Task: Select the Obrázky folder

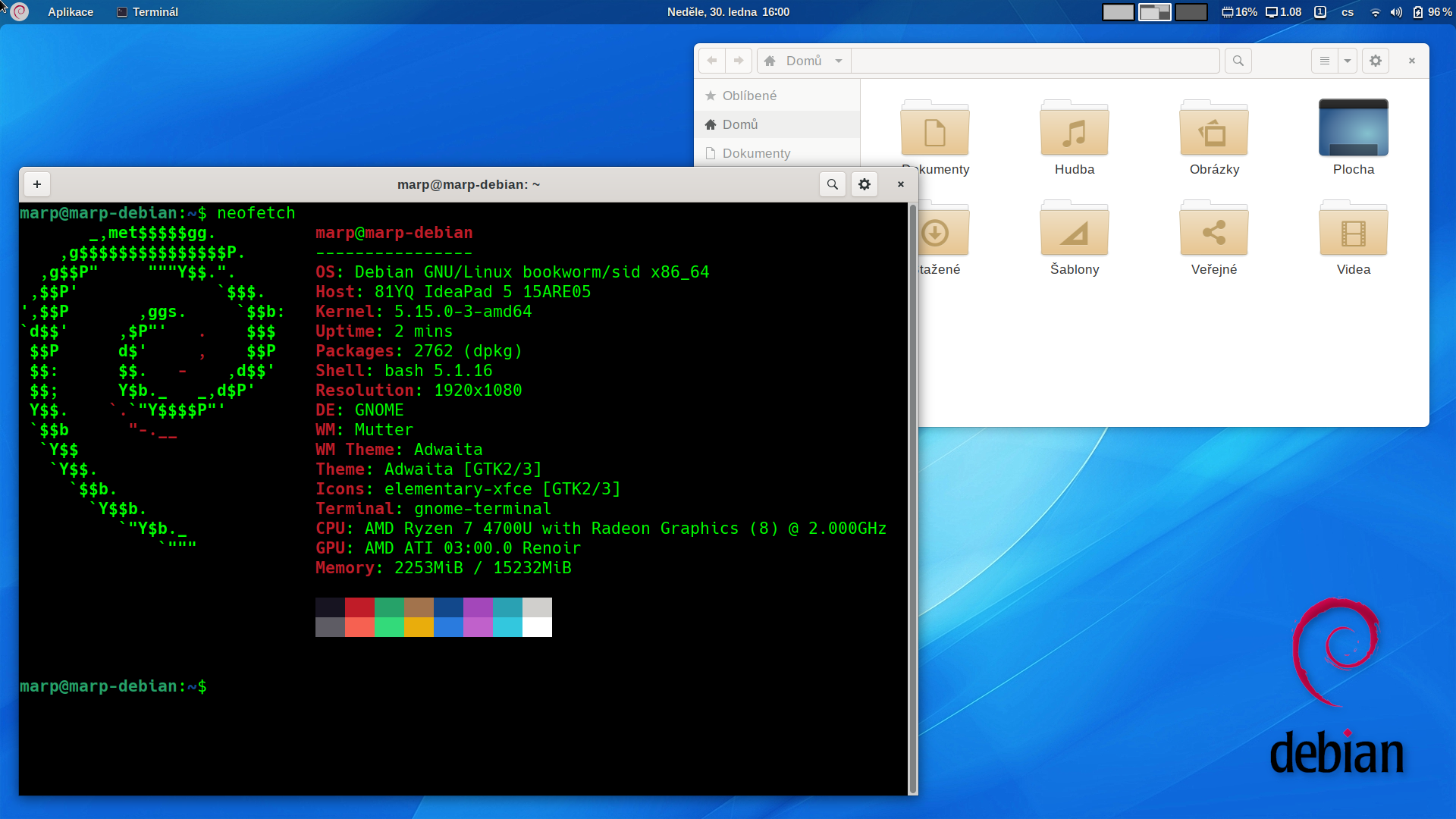Action: click(x=1214, y=137)
